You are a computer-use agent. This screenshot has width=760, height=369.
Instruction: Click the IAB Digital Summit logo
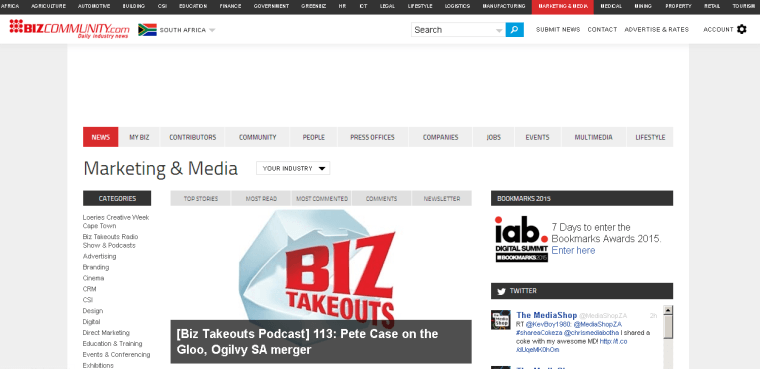coord(521,239)
